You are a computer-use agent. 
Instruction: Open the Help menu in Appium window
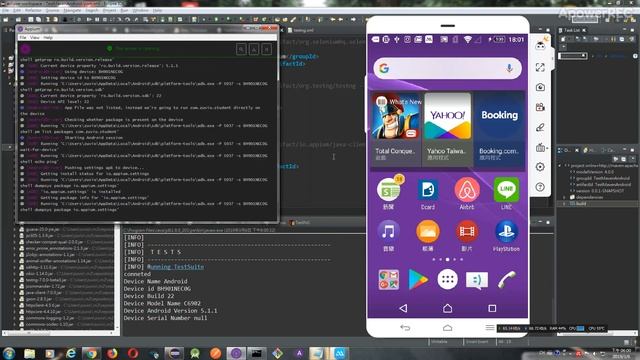point(48,38)
